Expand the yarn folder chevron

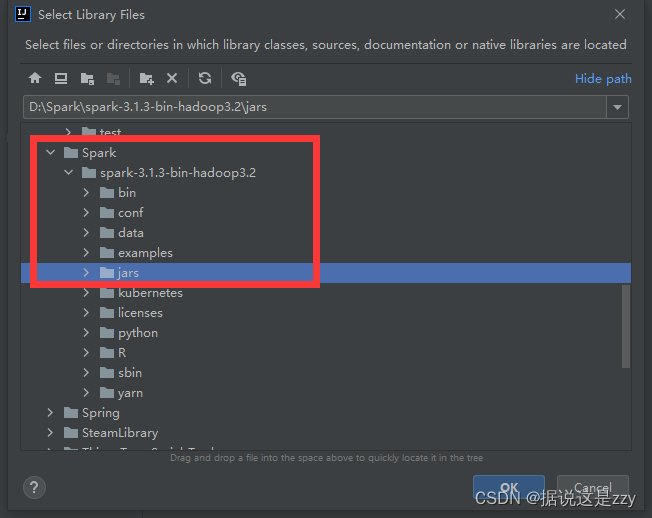tap(86, 392)
